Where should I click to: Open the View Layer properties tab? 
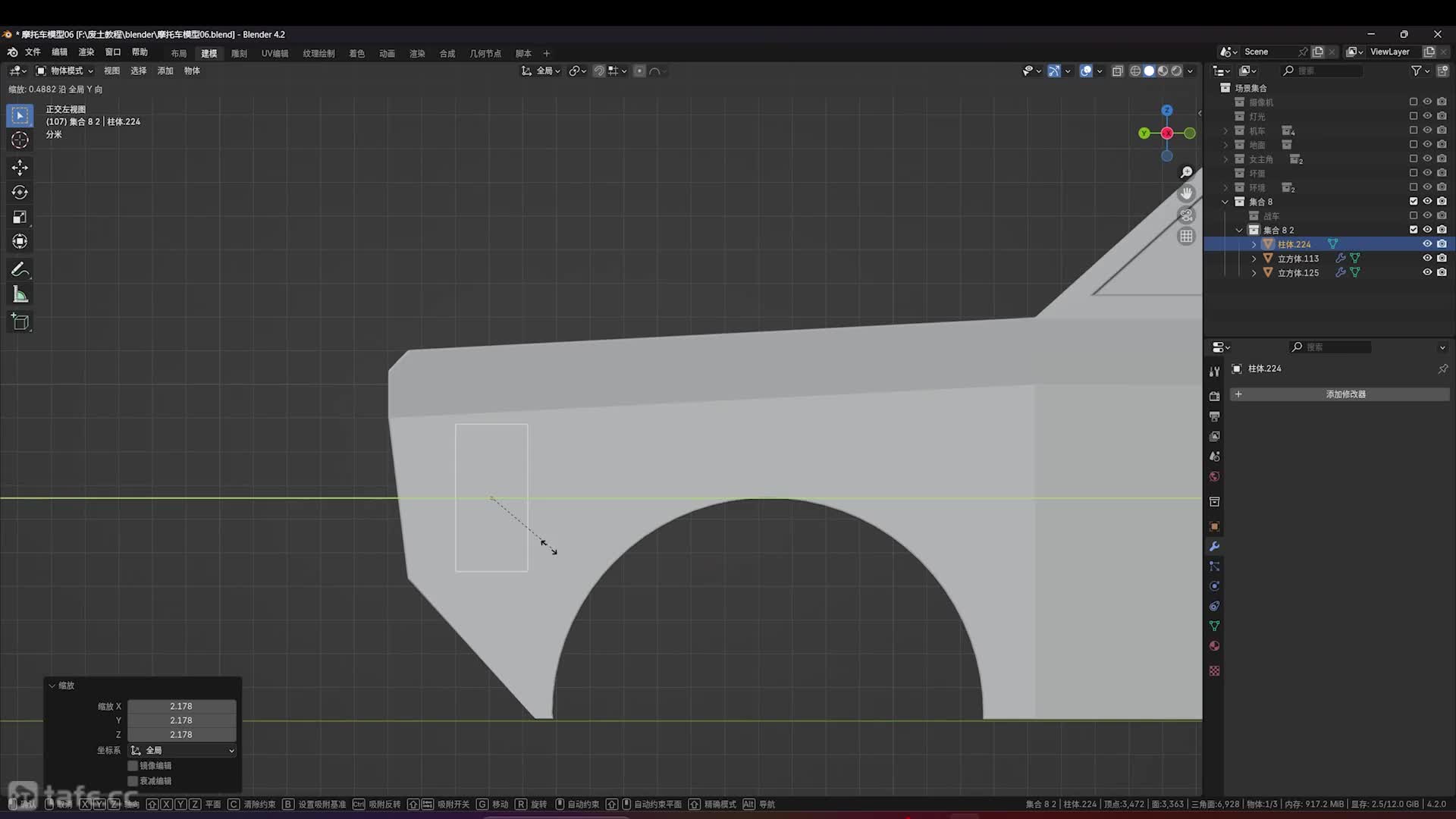click(x=1214, y=436)
